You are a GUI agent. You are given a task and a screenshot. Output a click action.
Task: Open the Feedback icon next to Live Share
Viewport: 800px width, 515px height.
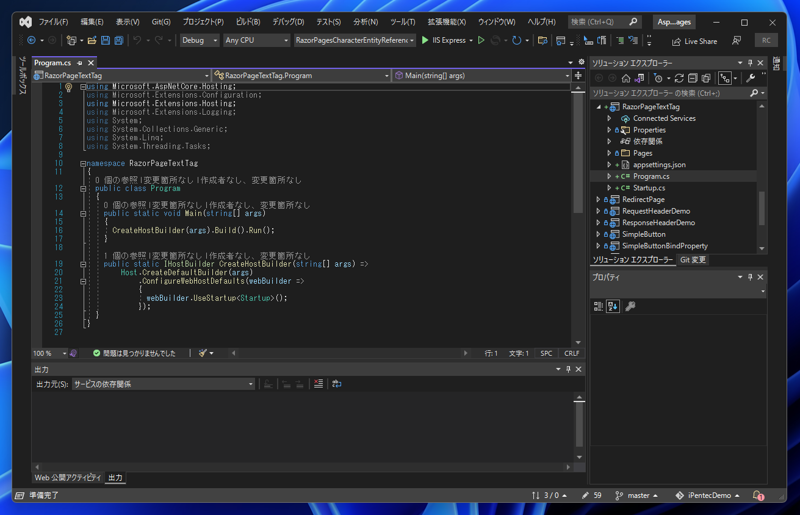coord(736,40)
